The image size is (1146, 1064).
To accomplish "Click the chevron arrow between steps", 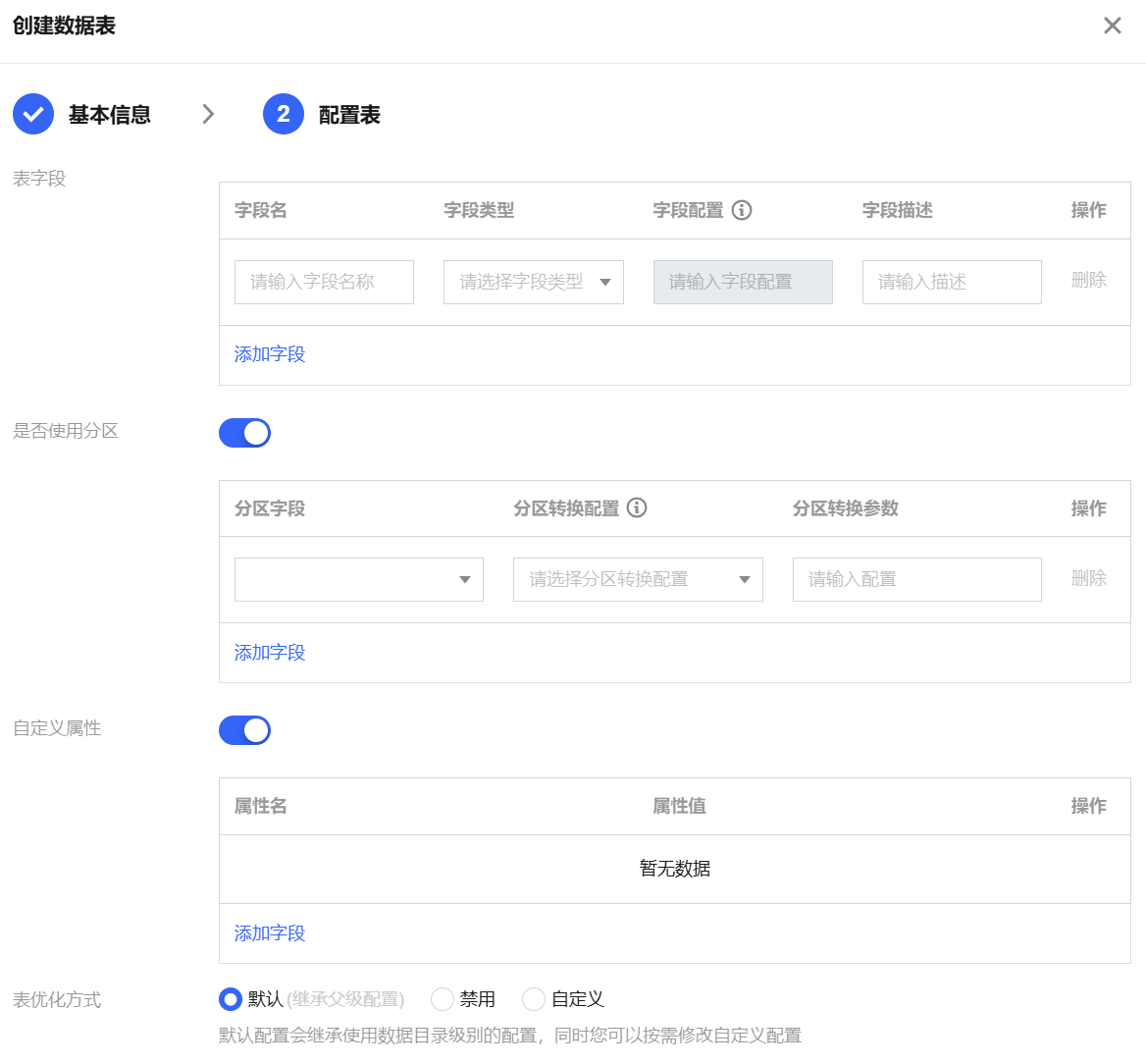I will 208,115.
